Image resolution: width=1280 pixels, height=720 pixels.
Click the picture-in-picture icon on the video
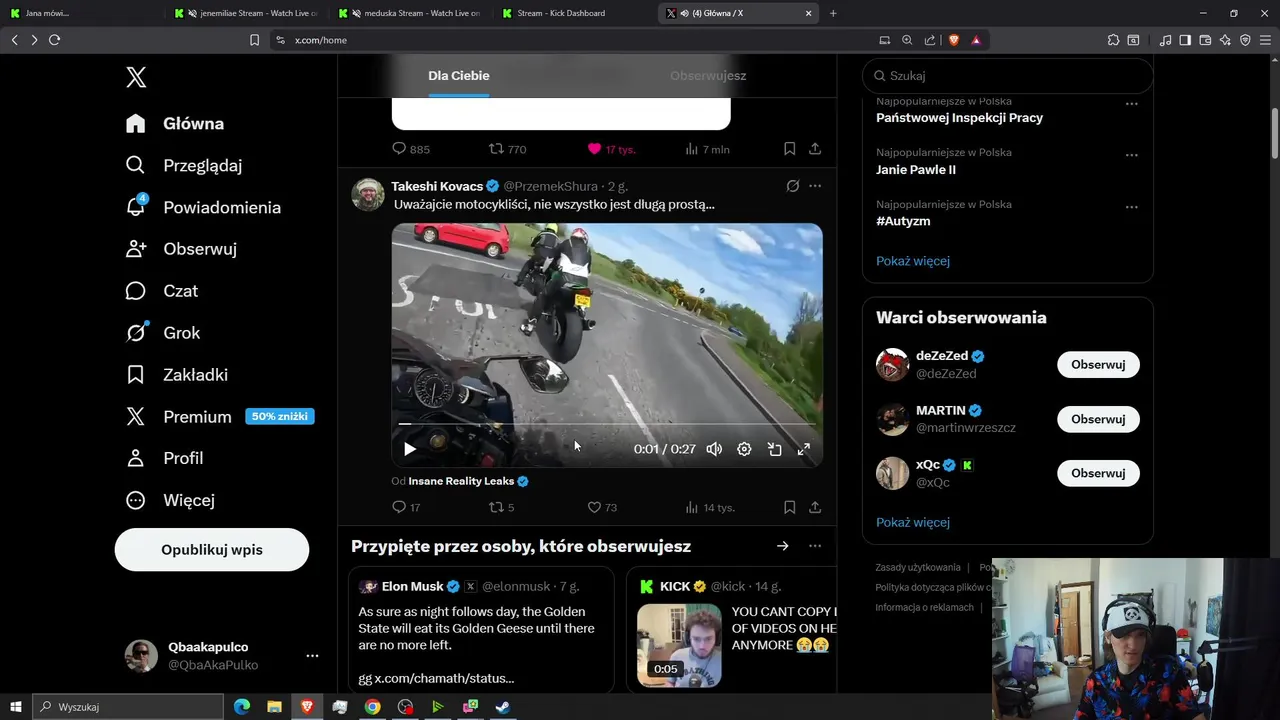[774, 449]
